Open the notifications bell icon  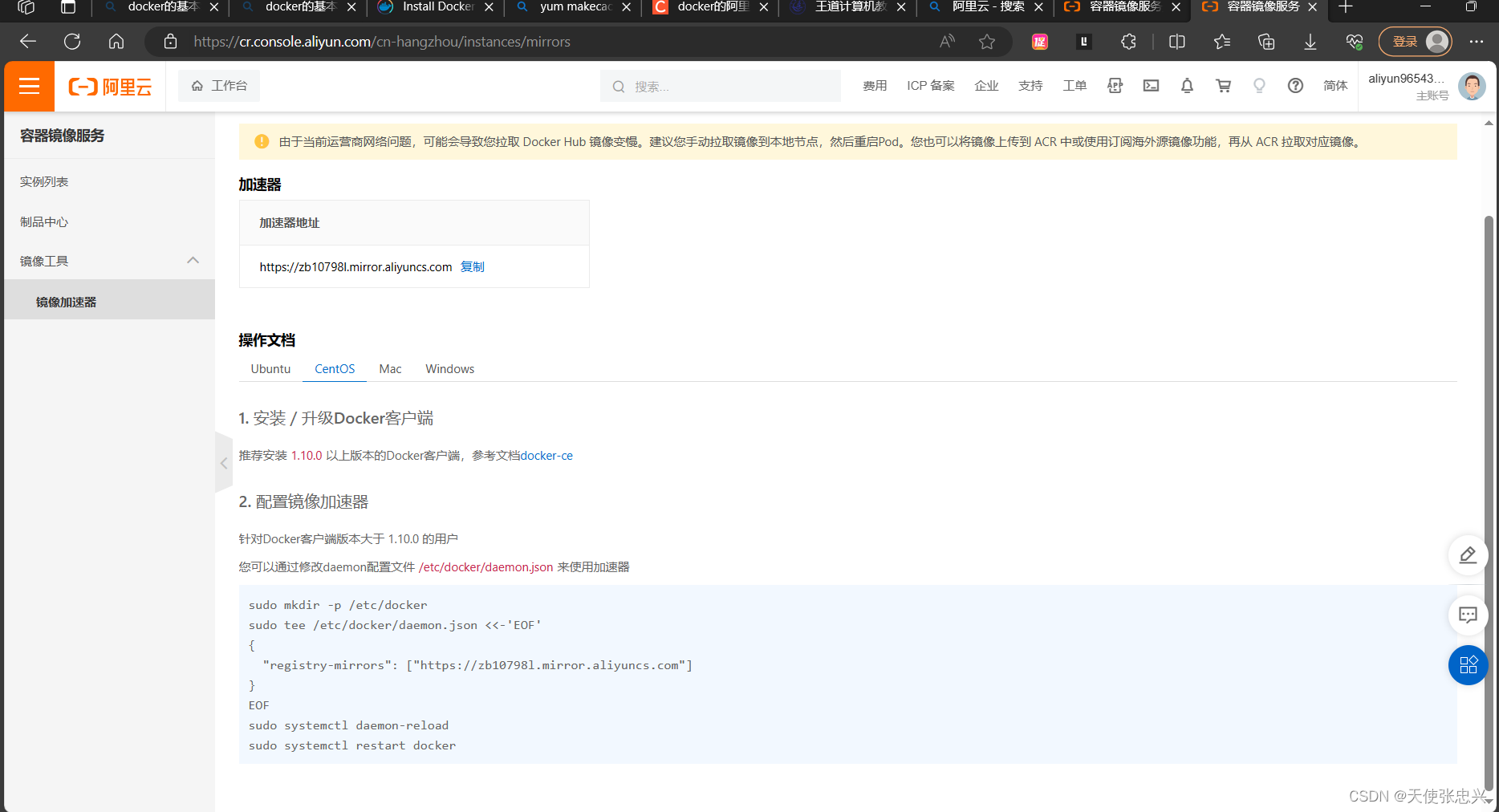(x=1187, y=86)
